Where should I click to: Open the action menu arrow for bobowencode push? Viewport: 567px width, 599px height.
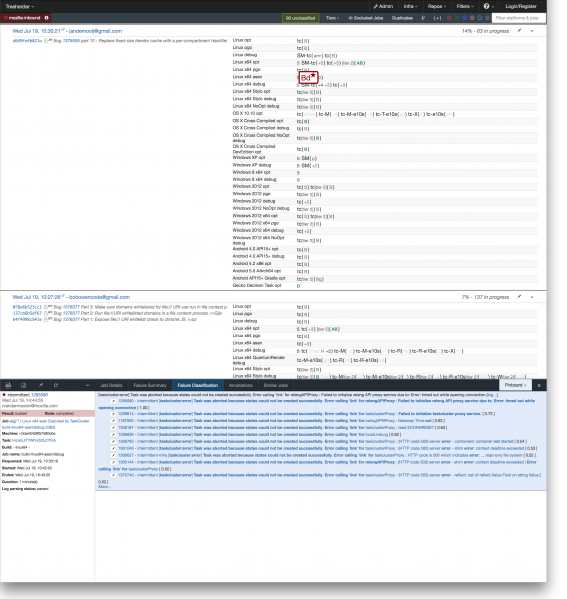pyautogui.click(x=532, y=297)
